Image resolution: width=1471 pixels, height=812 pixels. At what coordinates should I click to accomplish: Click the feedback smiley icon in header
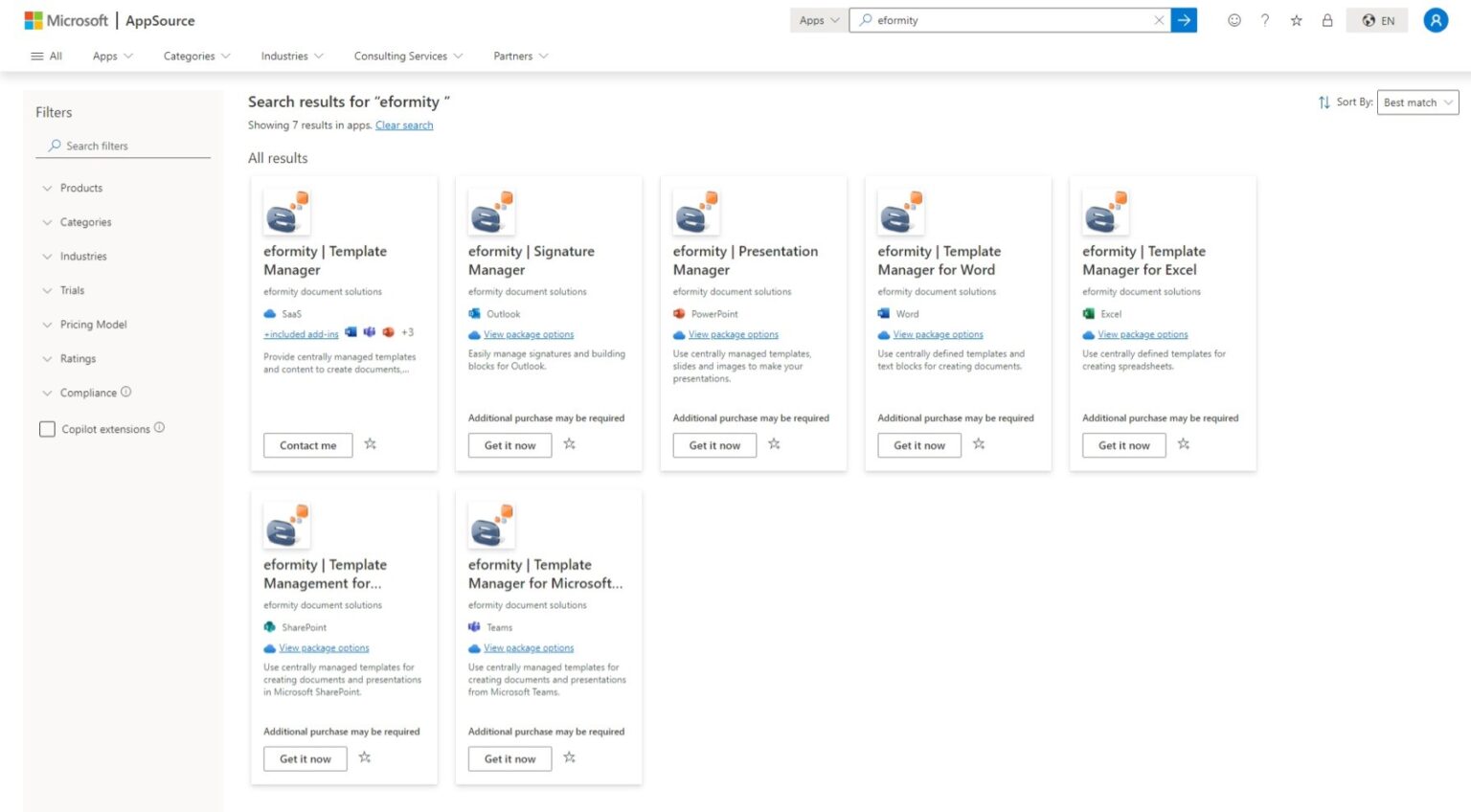point(1233,20)
